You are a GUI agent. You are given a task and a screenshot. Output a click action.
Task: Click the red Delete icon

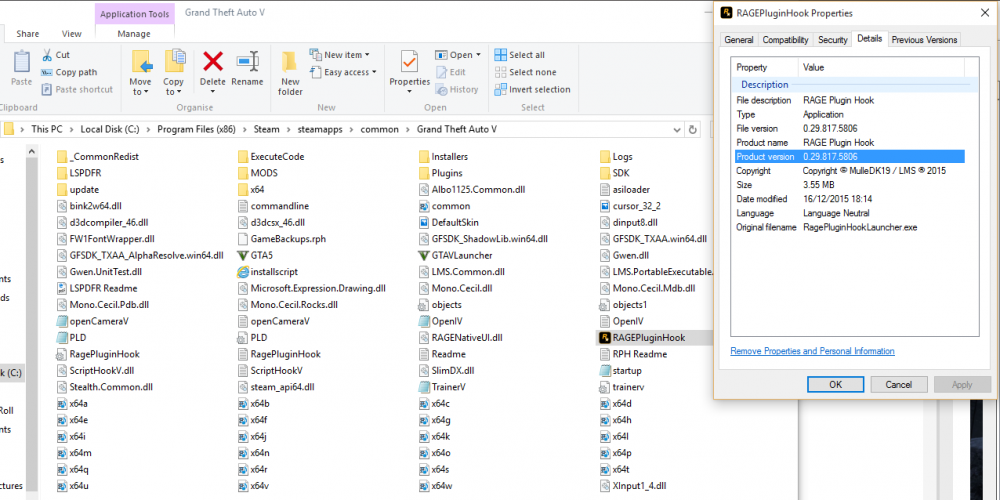tap(212, 61)
